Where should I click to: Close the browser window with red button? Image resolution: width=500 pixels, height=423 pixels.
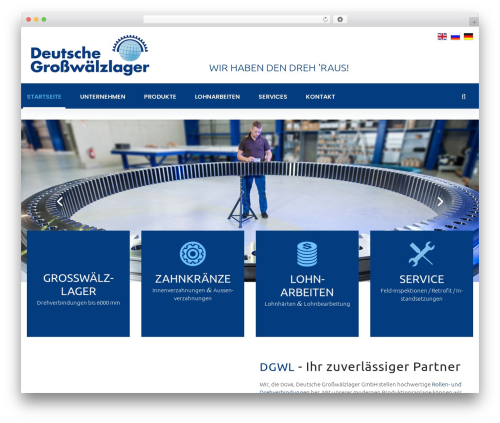tap(29, 19)
